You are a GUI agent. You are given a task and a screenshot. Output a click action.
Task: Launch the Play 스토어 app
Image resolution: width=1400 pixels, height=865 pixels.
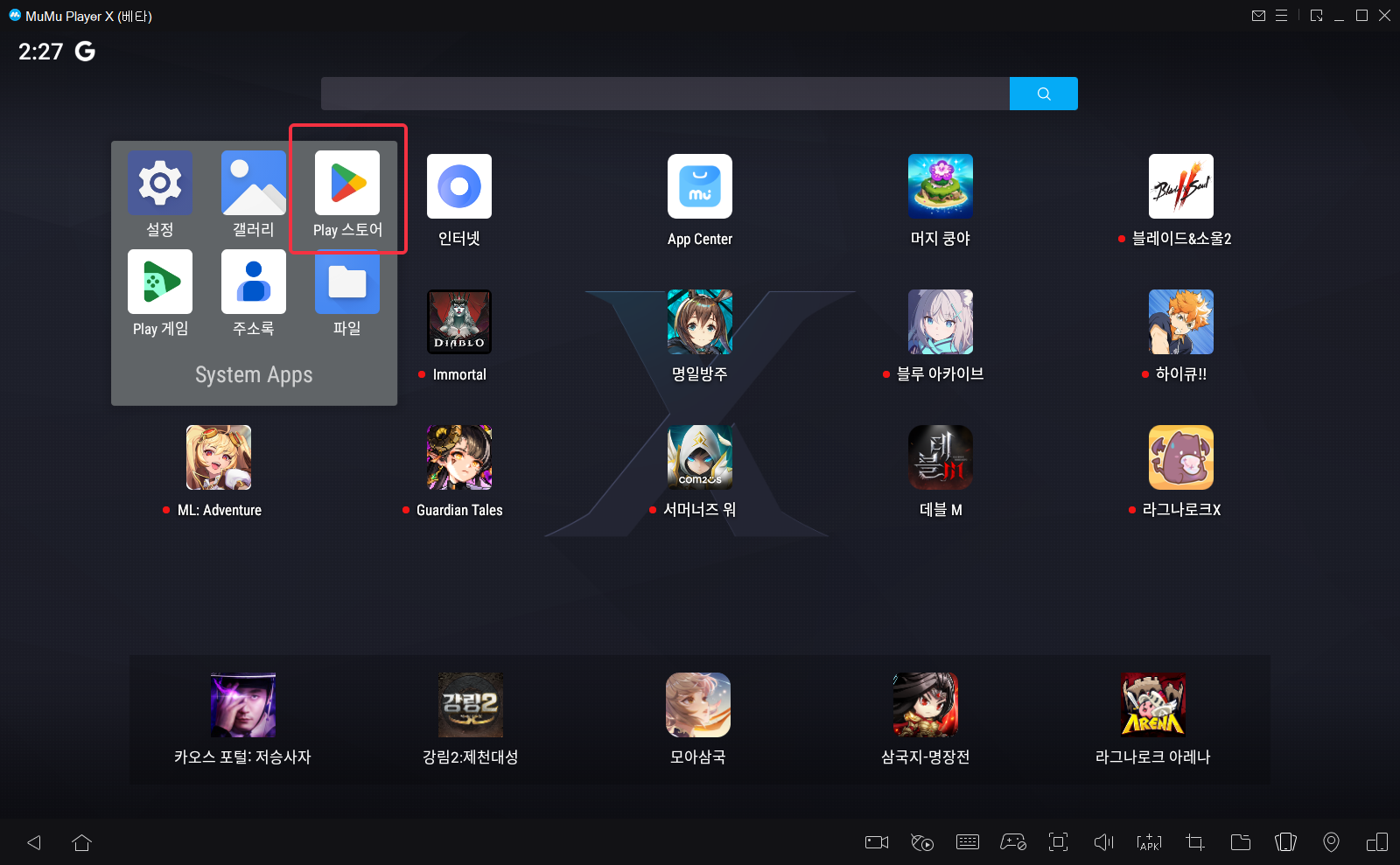347,183
